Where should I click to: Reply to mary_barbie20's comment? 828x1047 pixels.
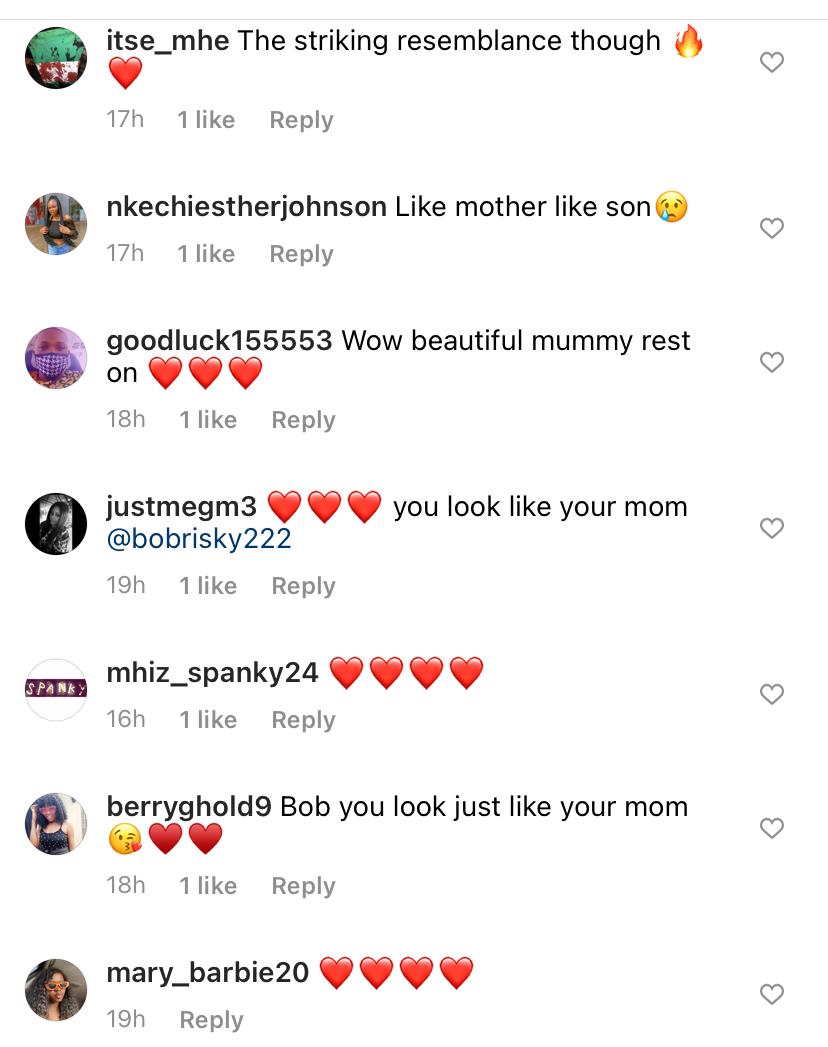point(211,1020)
